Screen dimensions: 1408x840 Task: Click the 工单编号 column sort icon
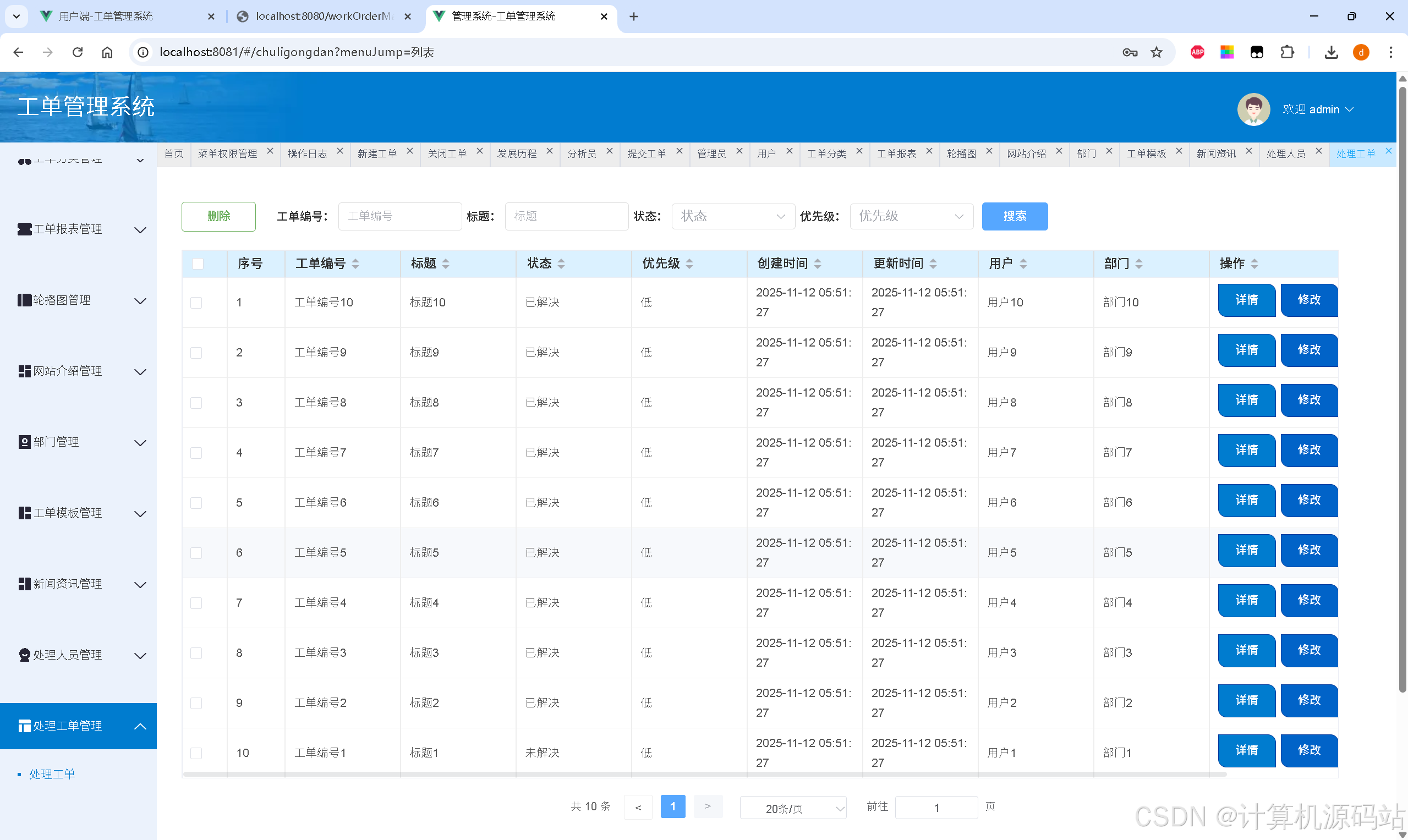pyautogui.click(x=355, y=264)
